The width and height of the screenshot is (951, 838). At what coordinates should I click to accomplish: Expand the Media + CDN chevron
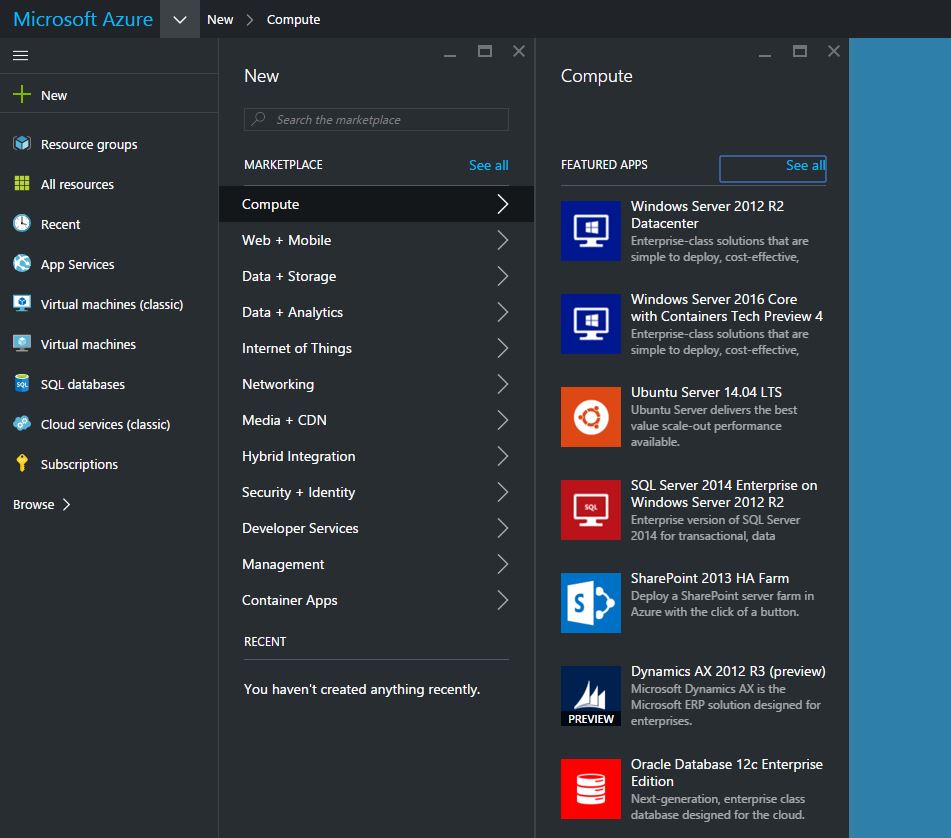[502, 420]
